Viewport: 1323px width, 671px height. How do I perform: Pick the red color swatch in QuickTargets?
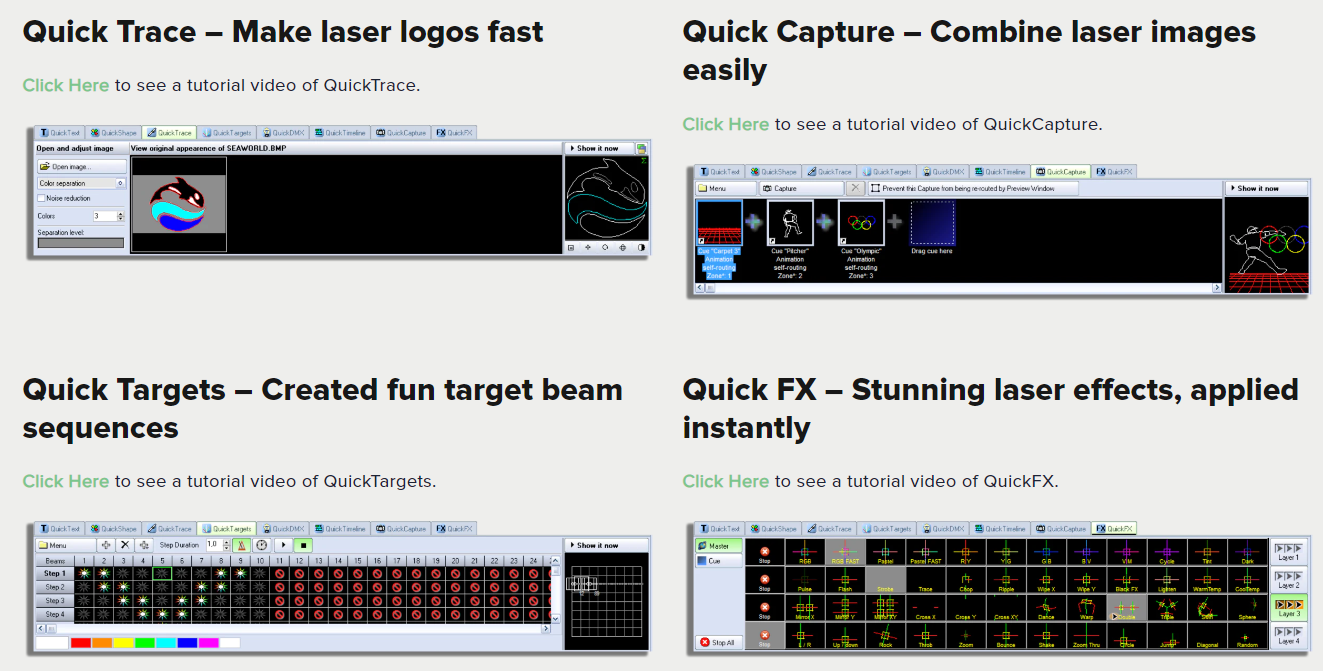(81, 642)
